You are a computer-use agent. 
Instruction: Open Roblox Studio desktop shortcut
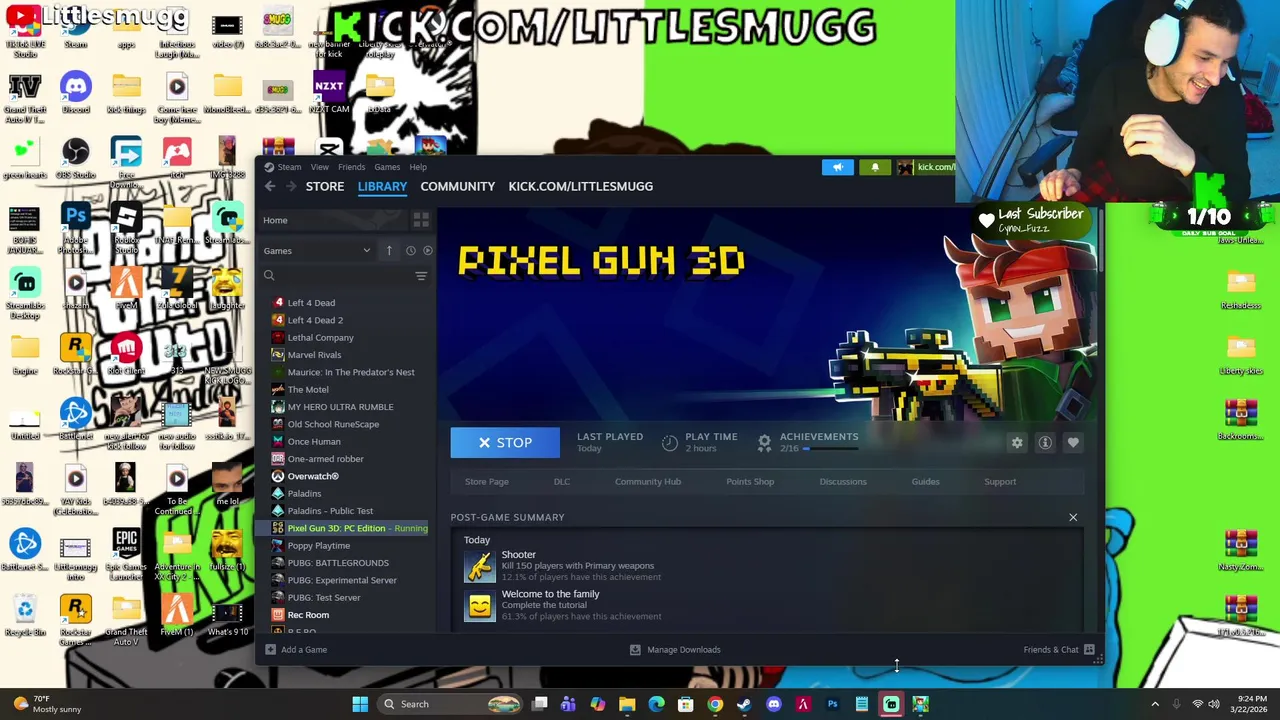[126, 223]
